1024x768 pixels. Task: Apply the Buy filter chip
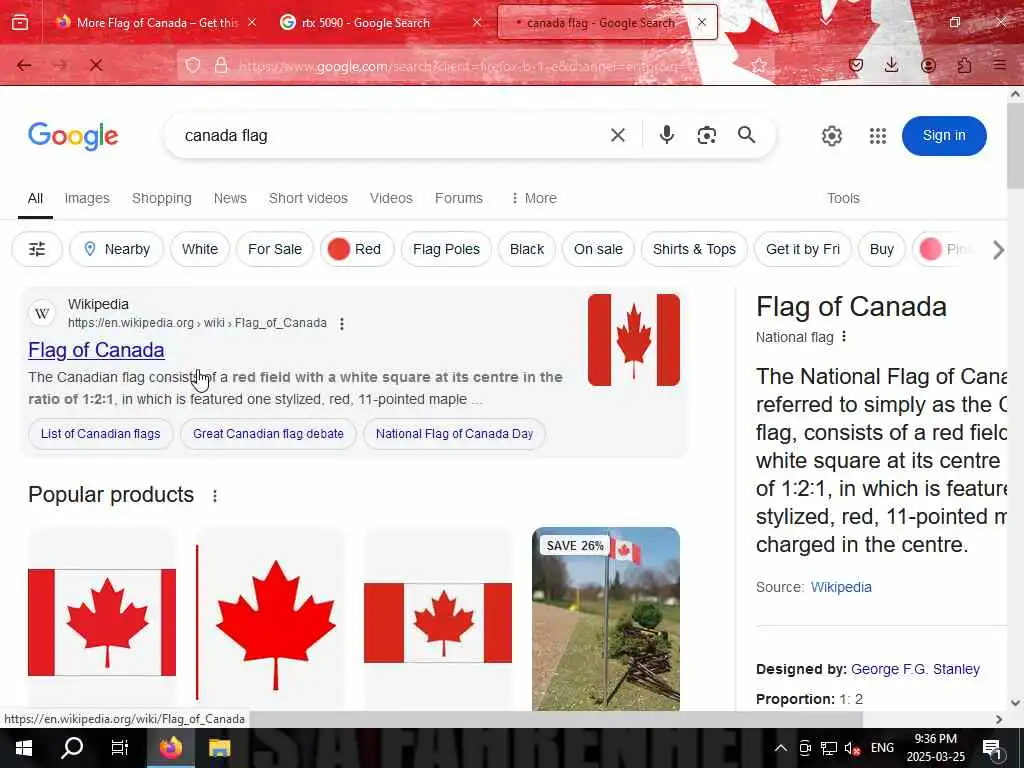pos(882,249)
